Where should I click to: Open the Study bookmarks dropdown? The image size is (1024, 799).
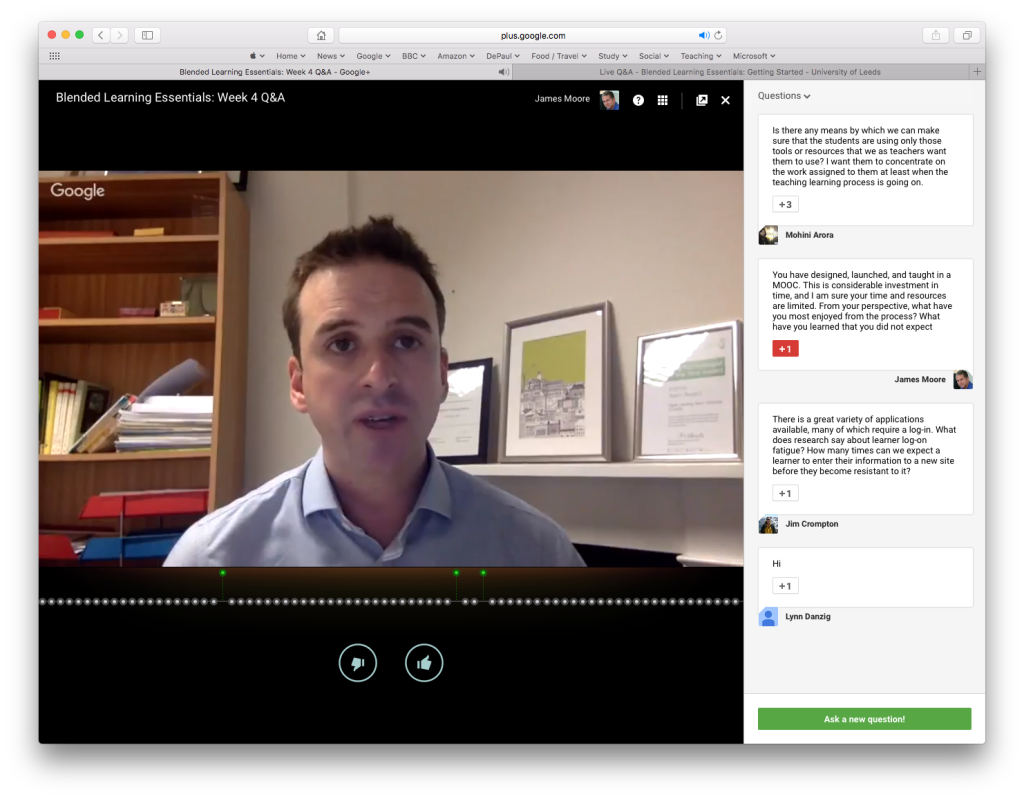click(611, 55)
